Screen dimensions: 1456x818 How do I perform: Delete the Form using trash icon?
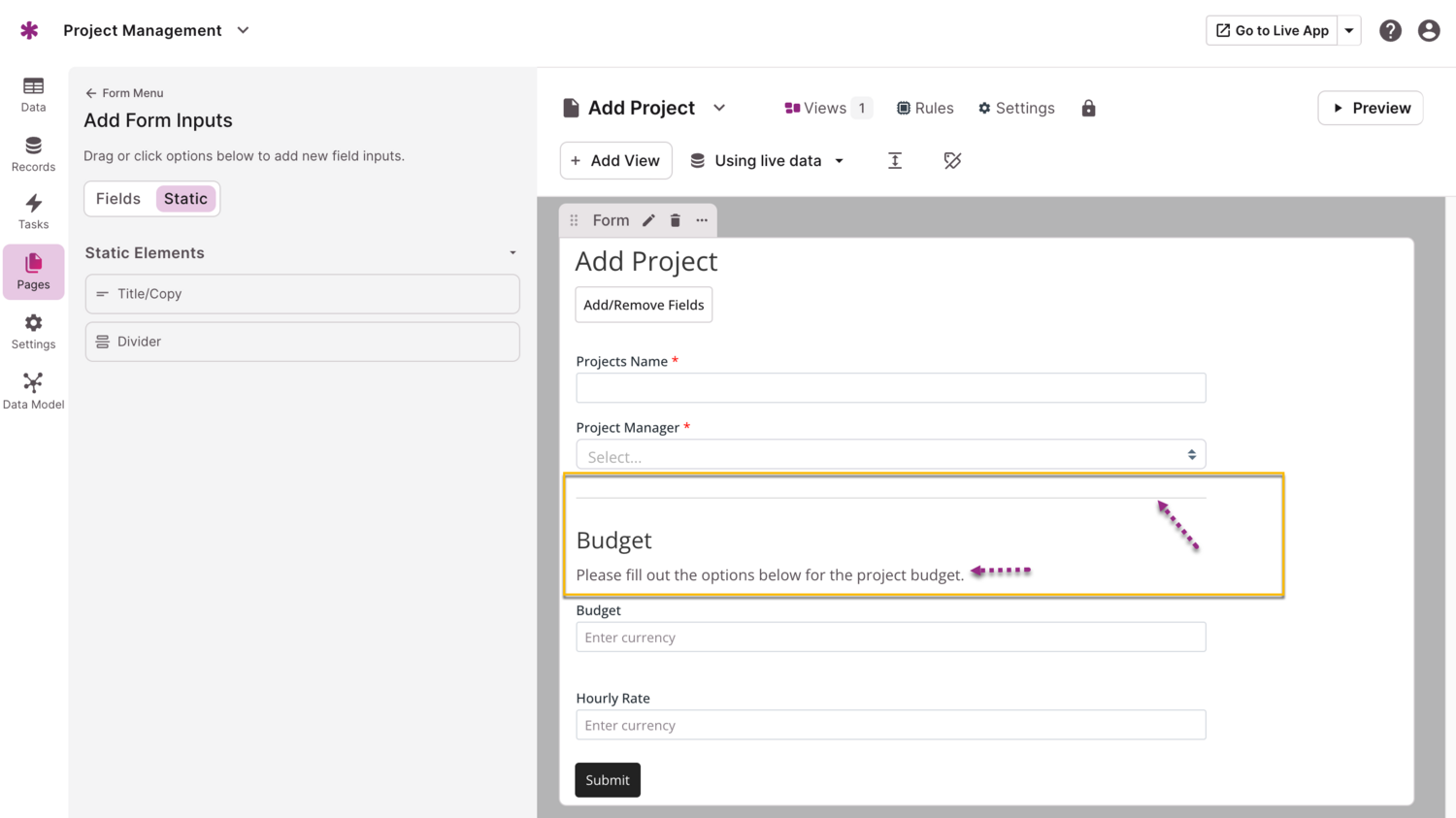676,220
